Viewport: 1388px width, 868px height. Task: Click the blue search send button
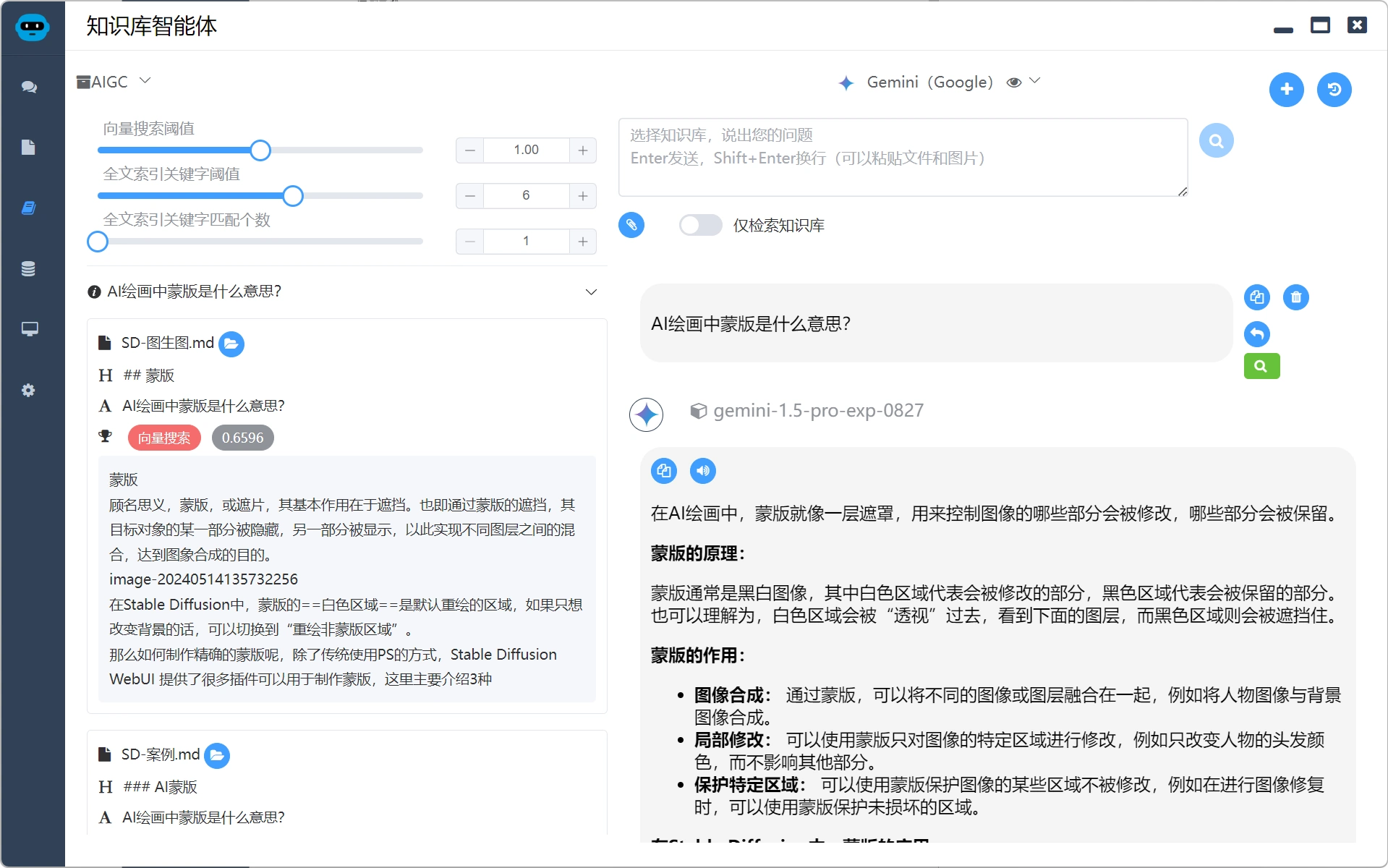pos(1216,140)
